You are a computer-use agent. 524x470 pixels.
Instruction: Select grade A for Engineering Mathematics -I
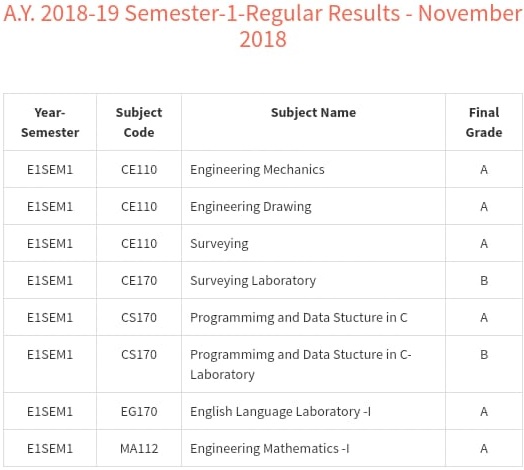tap(484, 448)
